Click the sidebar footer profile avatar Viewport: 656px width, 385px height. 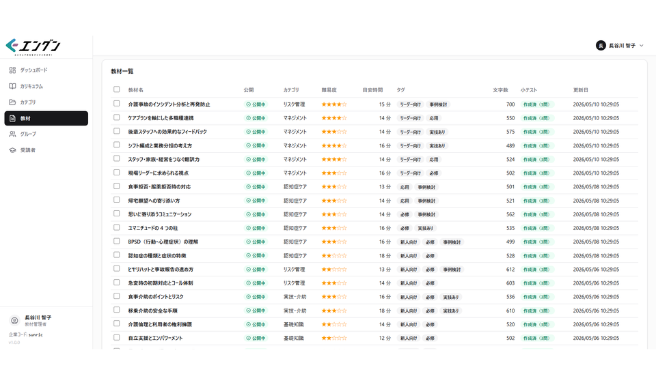(x=15, y=321)
